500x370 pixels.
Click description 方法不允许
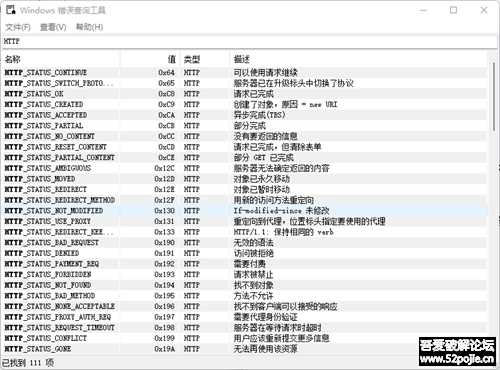click(x=253, y=296)
